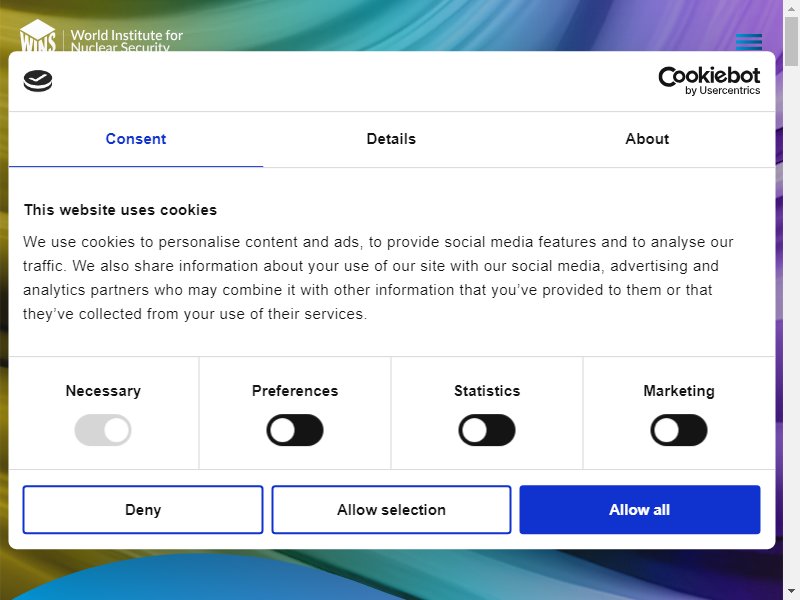The image size is (800, 600).
Task: Switch to the Consent tab
Action: pos(136,139)
